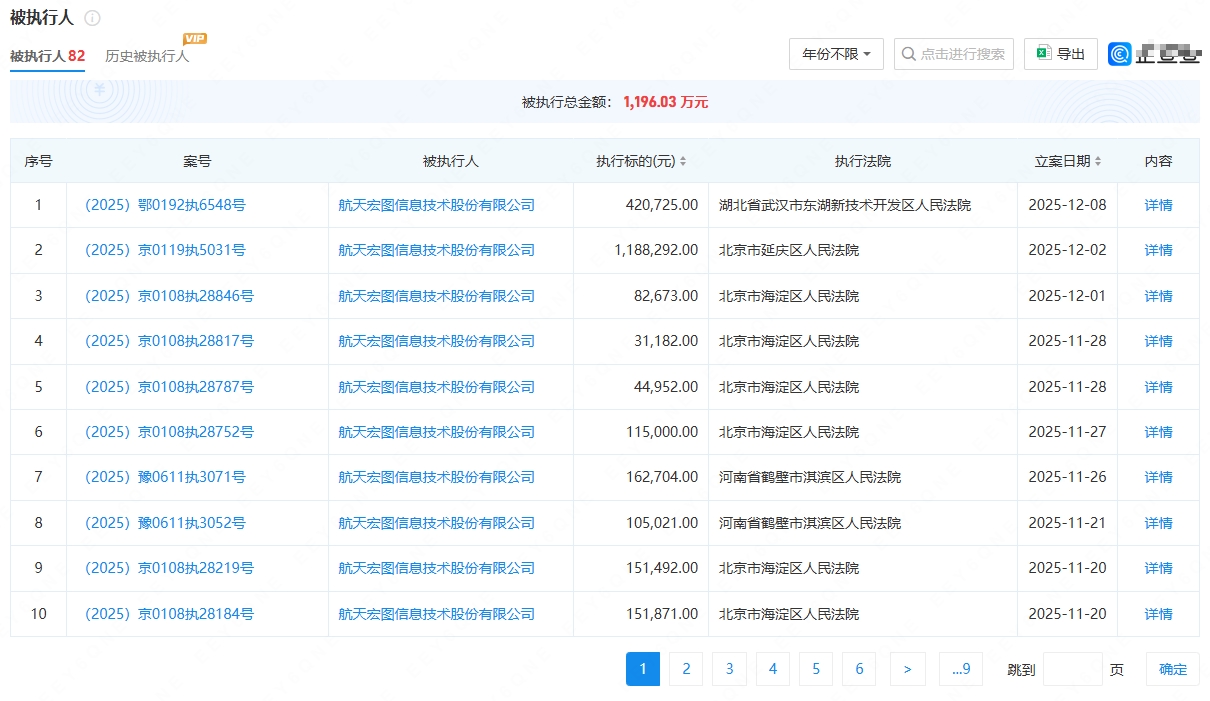Click the 点击进行搜索 search field

[954, 54]
